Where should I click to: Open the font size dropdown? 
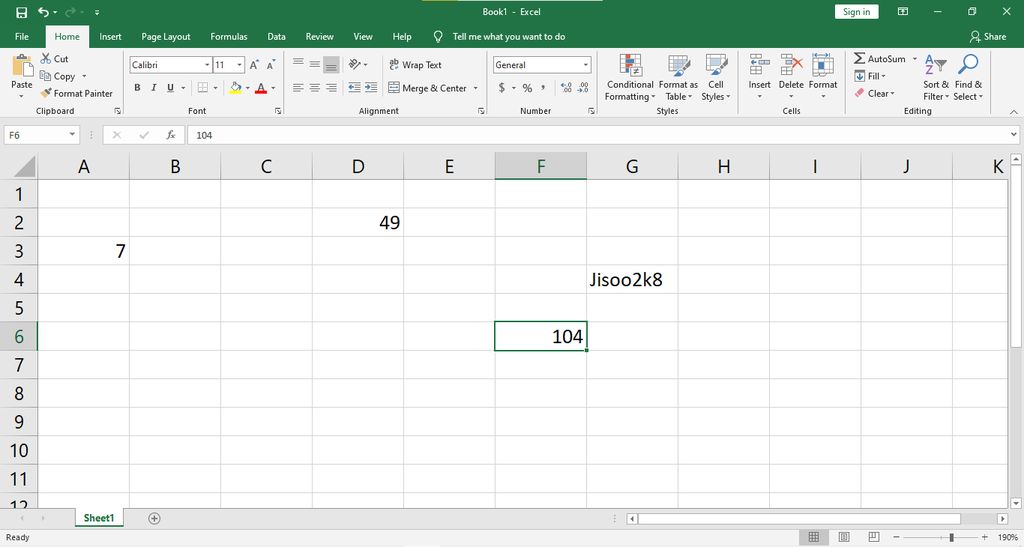pyautogui.click(x=240, y=65)
